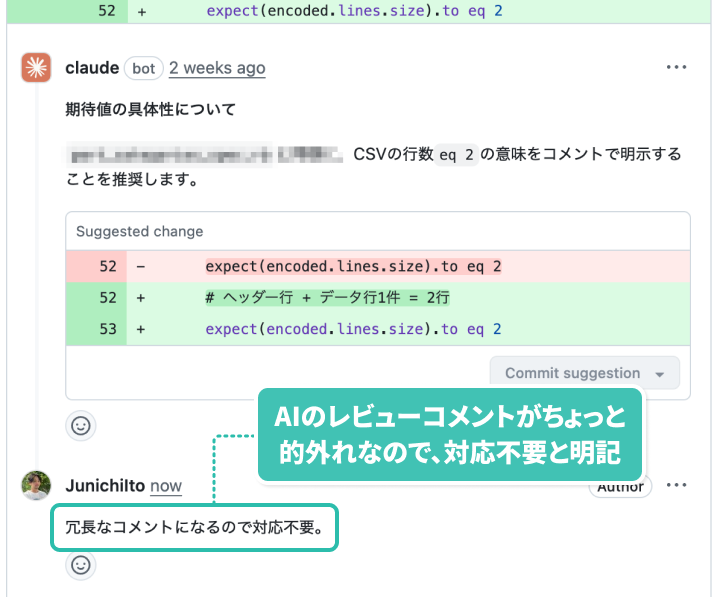Click the orange claude bot avatar

[37, 68]
